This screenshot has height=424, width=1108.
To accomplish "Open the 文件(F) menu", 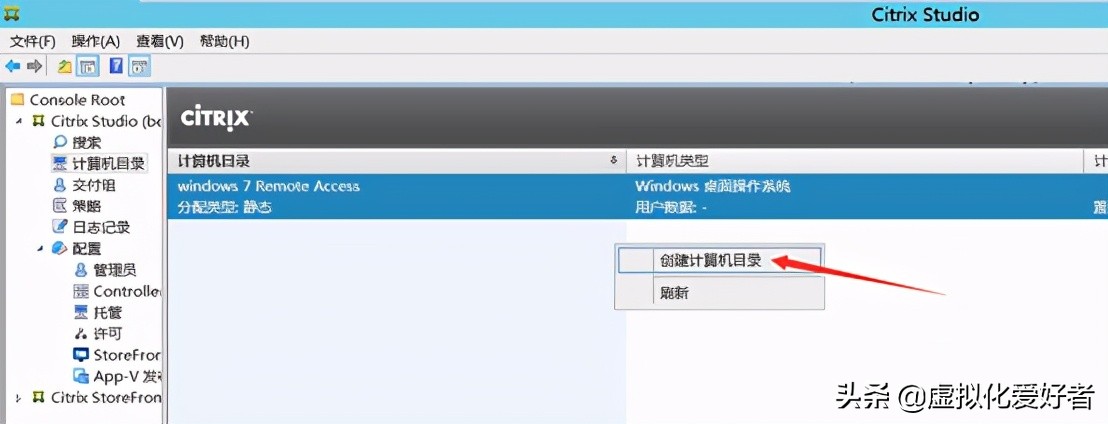I will tap(33, 41).
